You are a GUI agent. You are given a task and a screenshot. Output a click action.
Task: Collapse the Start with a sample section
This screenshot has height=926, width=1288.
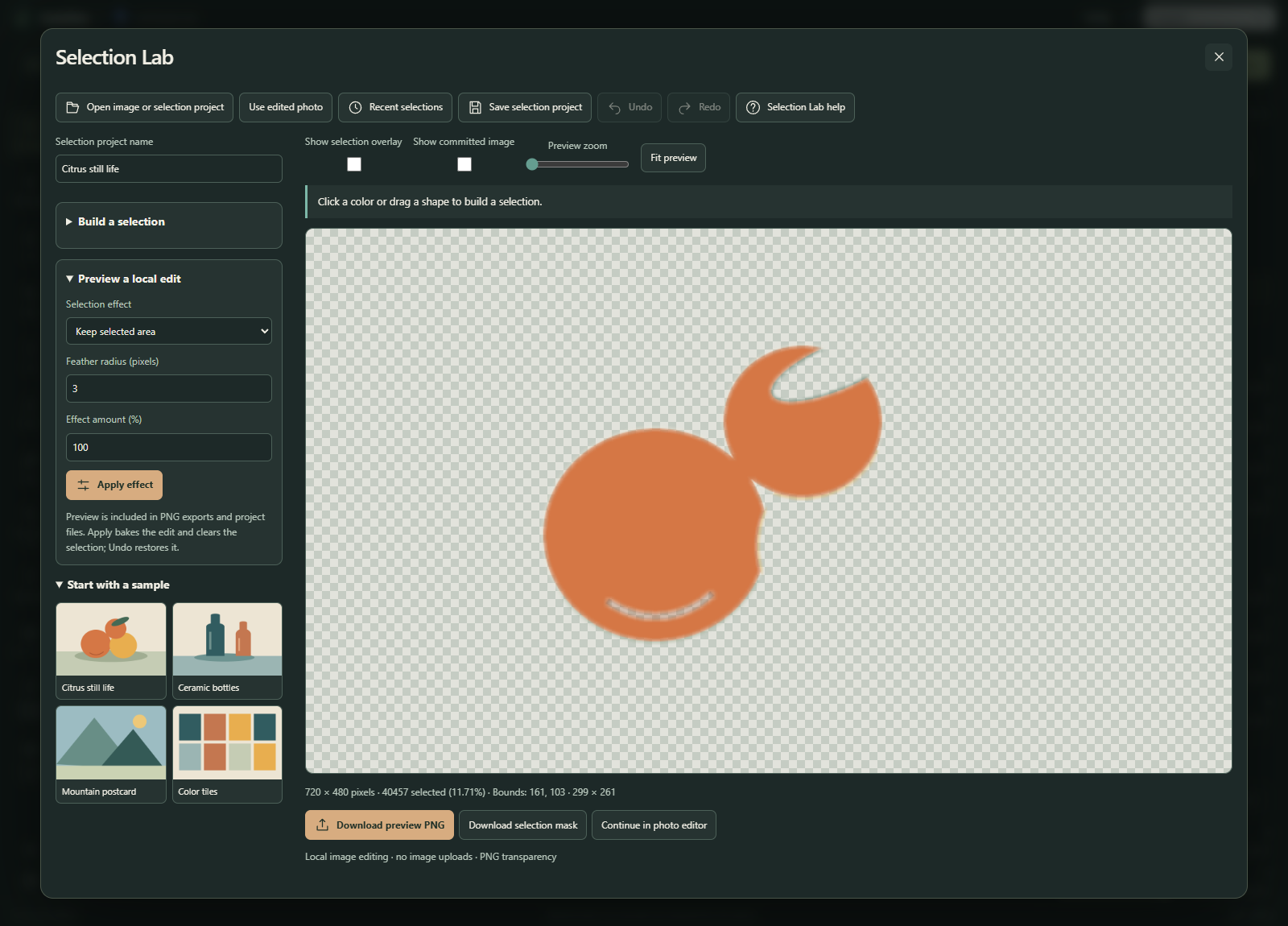[113, 585]
